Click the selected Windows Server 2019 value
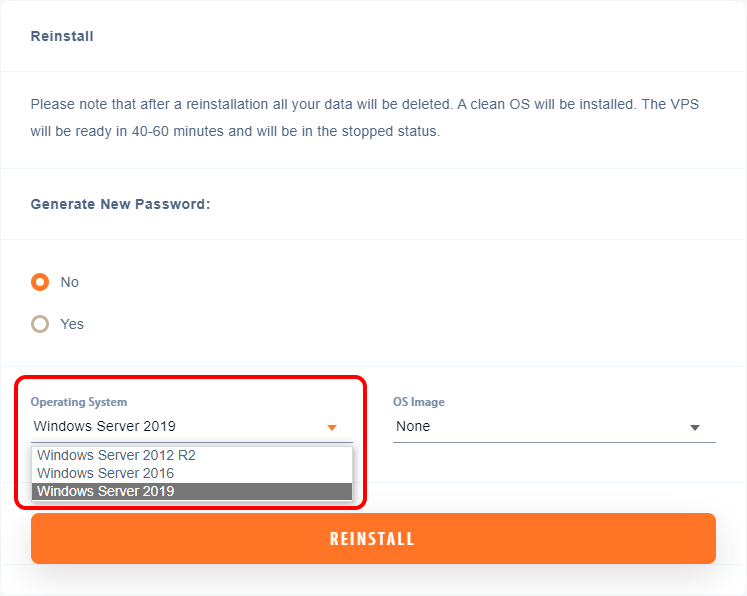The height and width of the screenshot is (596, 747). [105, 426]
